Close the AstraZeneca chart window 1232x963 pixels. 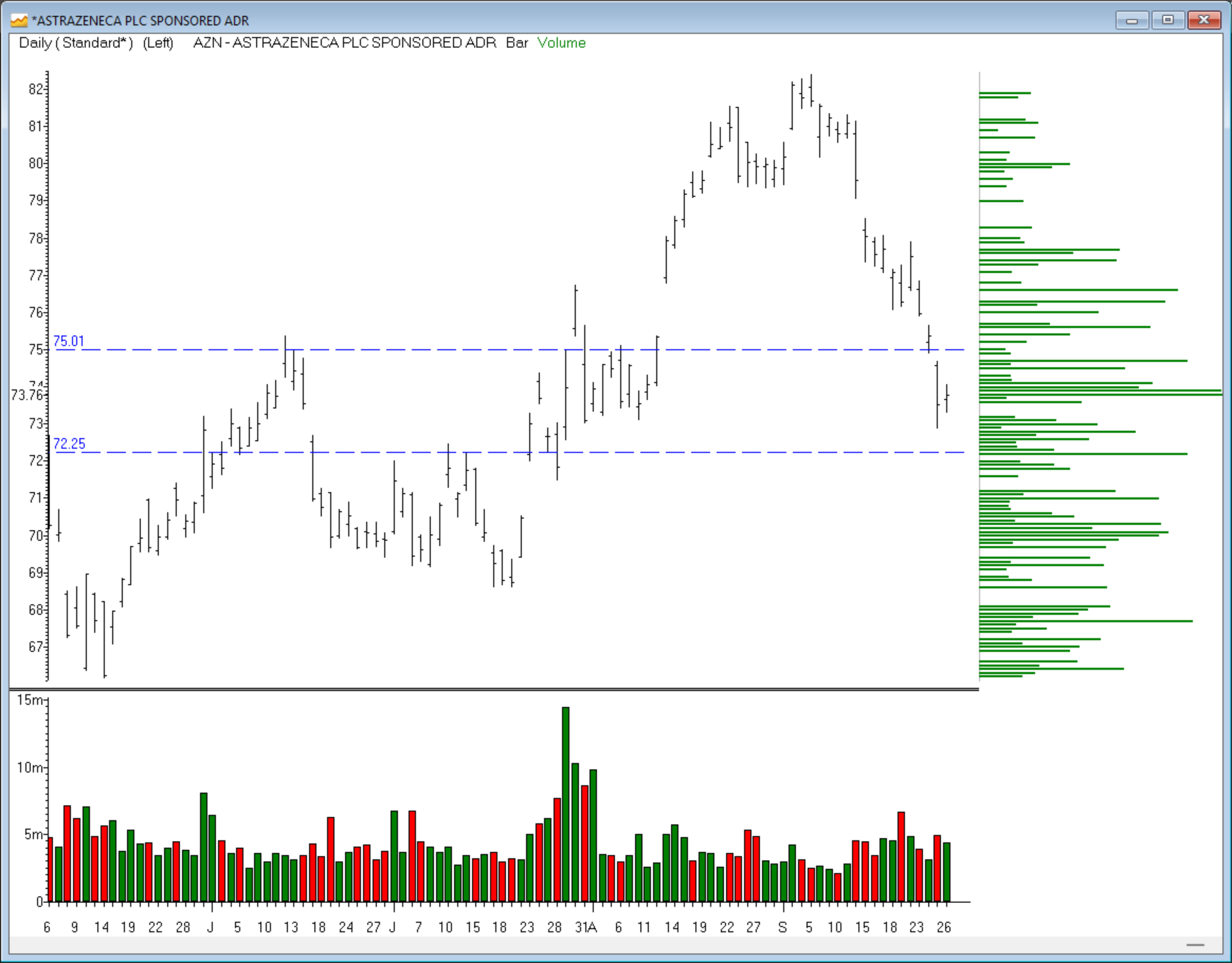click(1204, 20)
